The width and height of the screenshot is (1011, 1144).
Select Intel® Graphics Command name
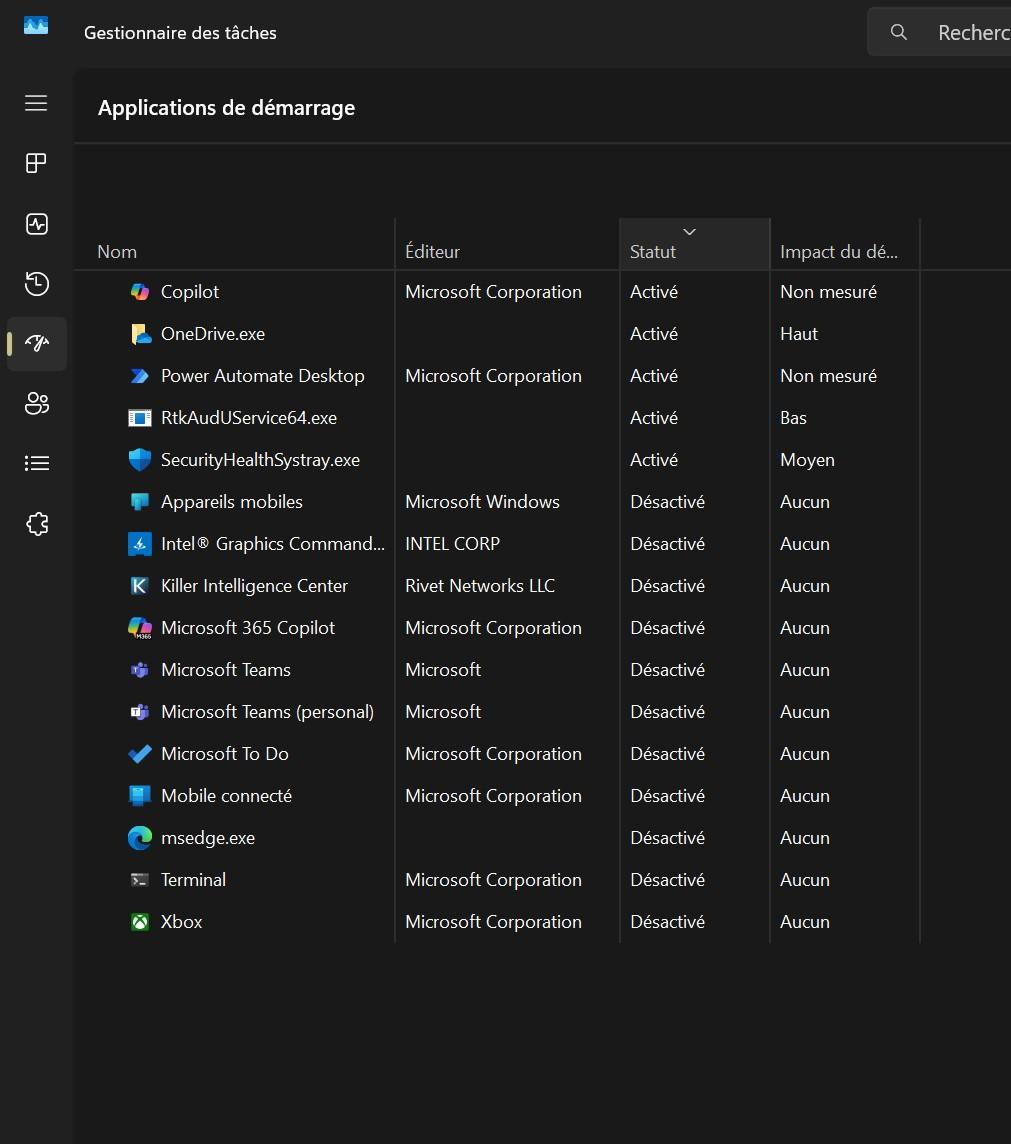pyautogui.click(x=273, y=544)
